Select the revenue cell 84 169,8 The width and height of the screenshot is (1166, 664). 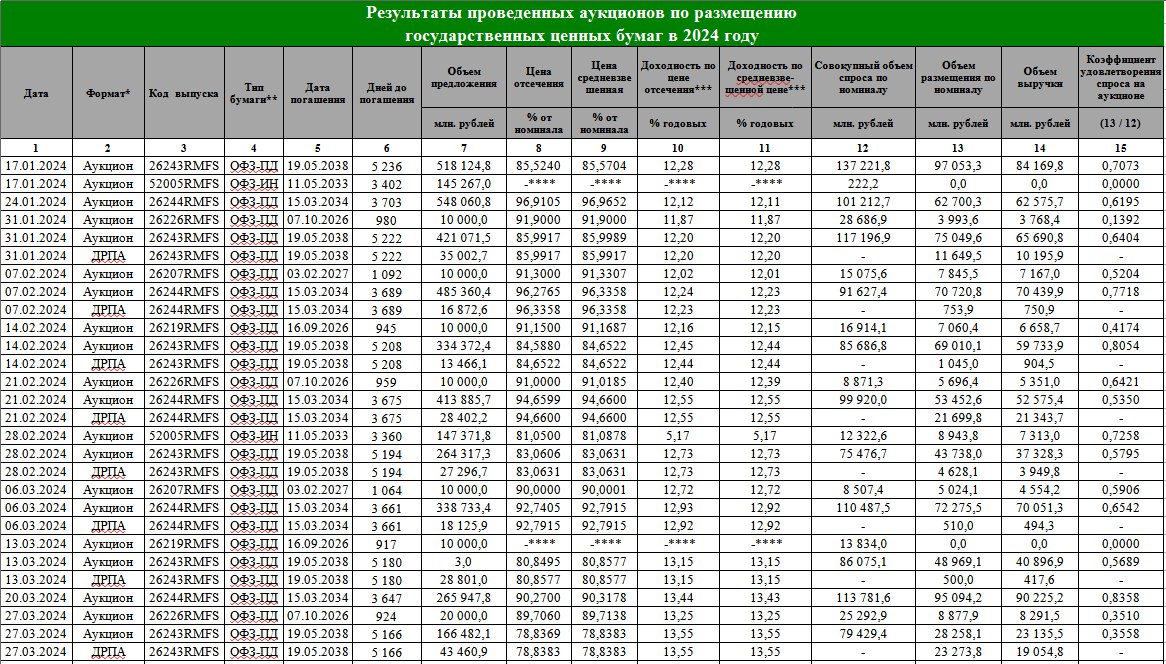[1040, 166]
